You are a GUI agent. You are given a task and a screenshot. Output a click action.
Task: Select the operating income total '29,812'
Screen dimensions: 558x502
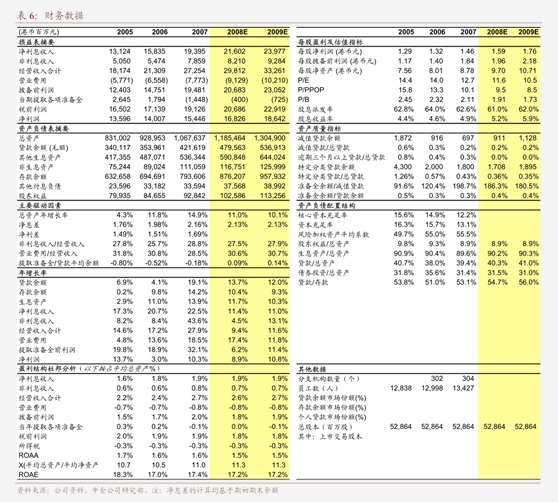pyautogui.click(x=235, y=71)
